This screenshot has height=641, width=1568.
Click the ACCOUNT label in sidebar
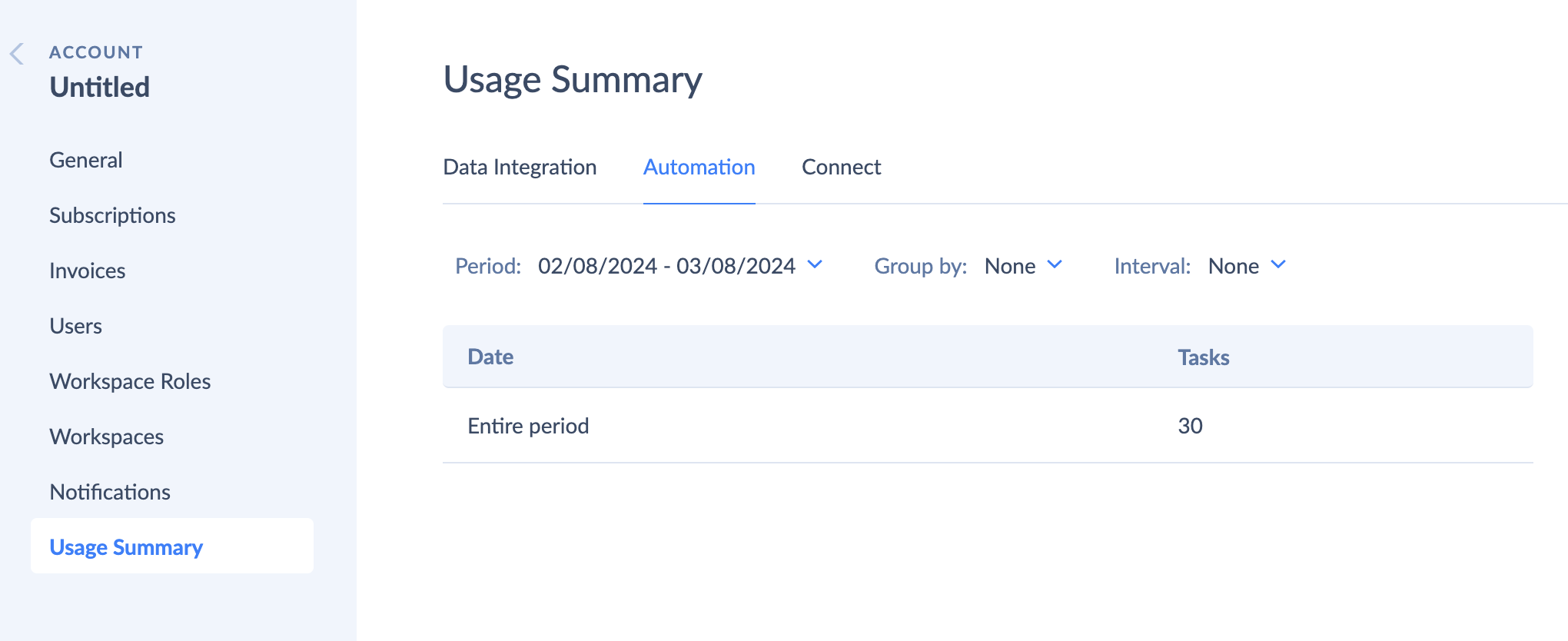[x=96, y=52]
